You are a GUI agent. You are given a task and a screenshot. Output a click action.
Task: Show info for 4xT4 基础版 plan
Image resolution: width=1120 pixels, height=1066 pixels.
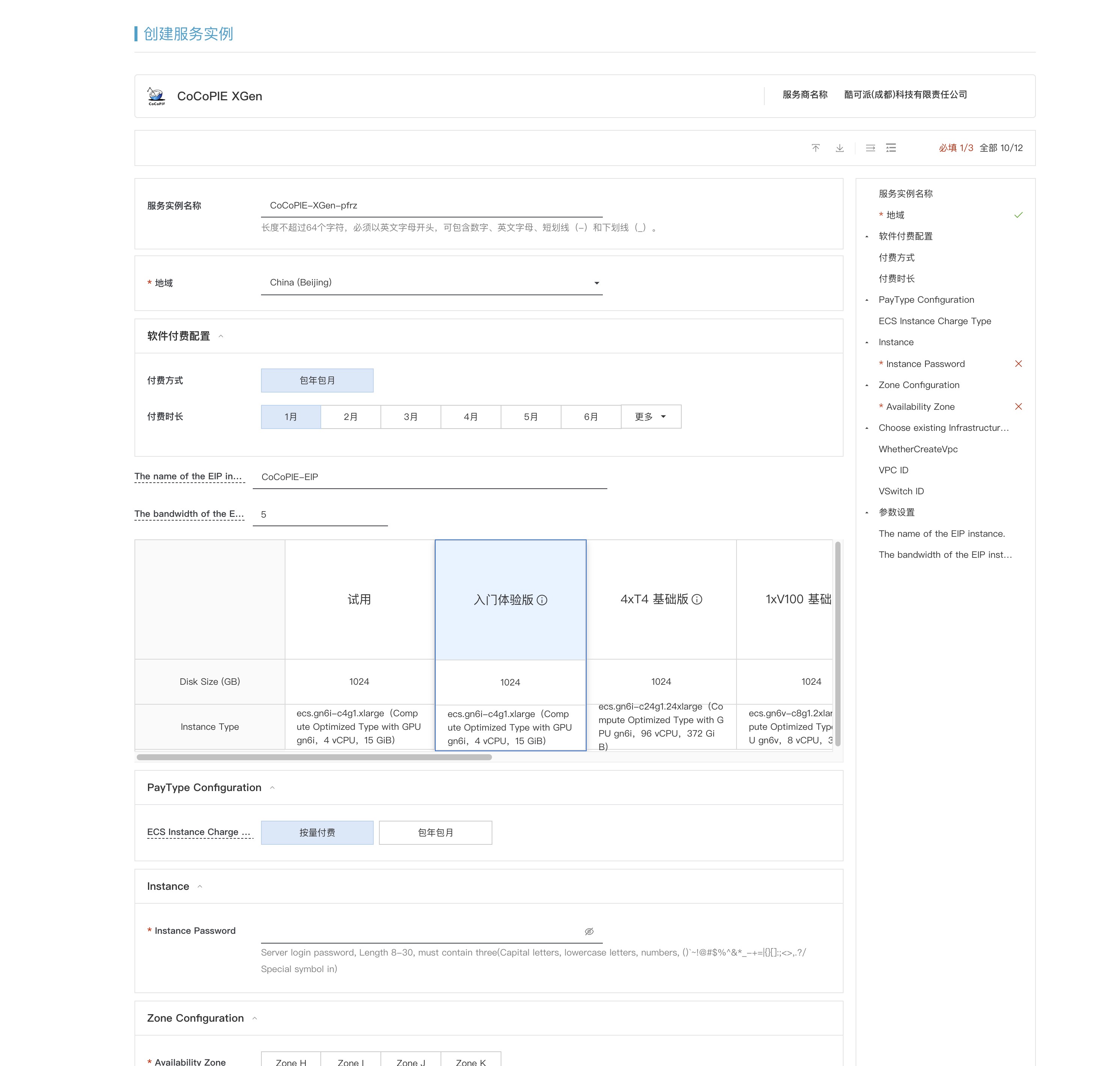tap(697, 599)
